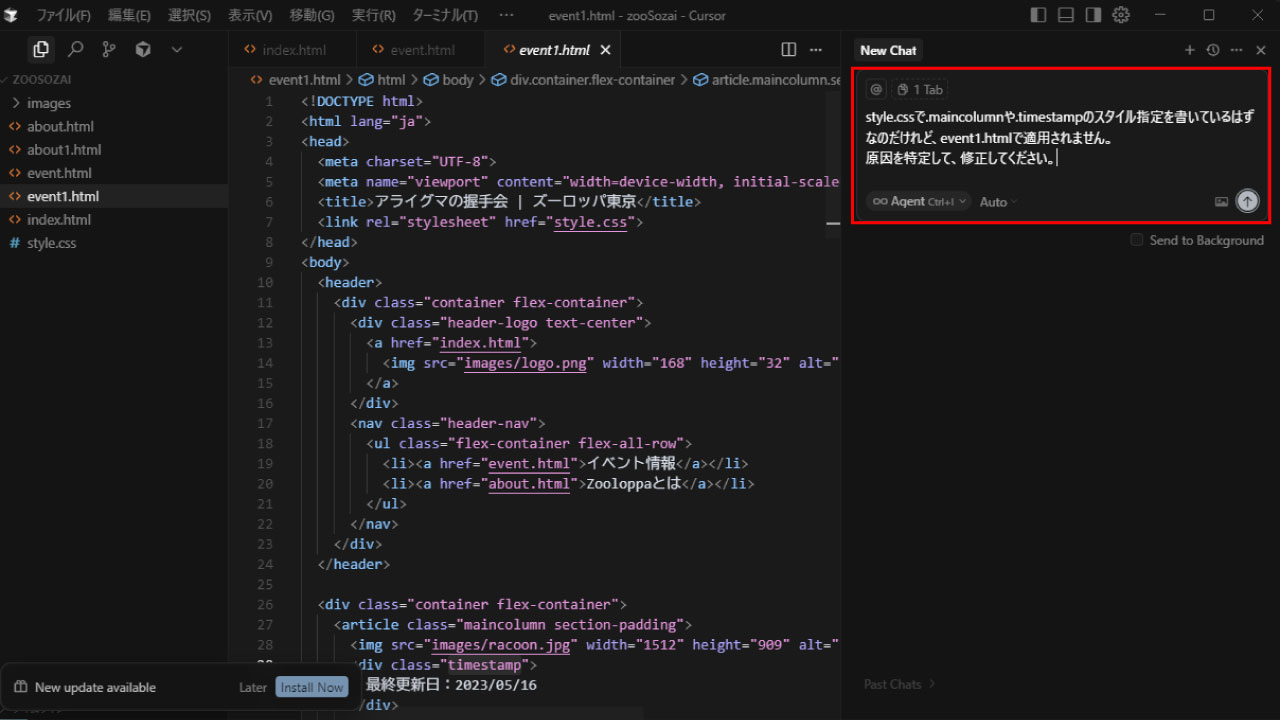Click the style.css link in code
The width and height of the screenshot is (1280, 720).
(x=590, y=222)
